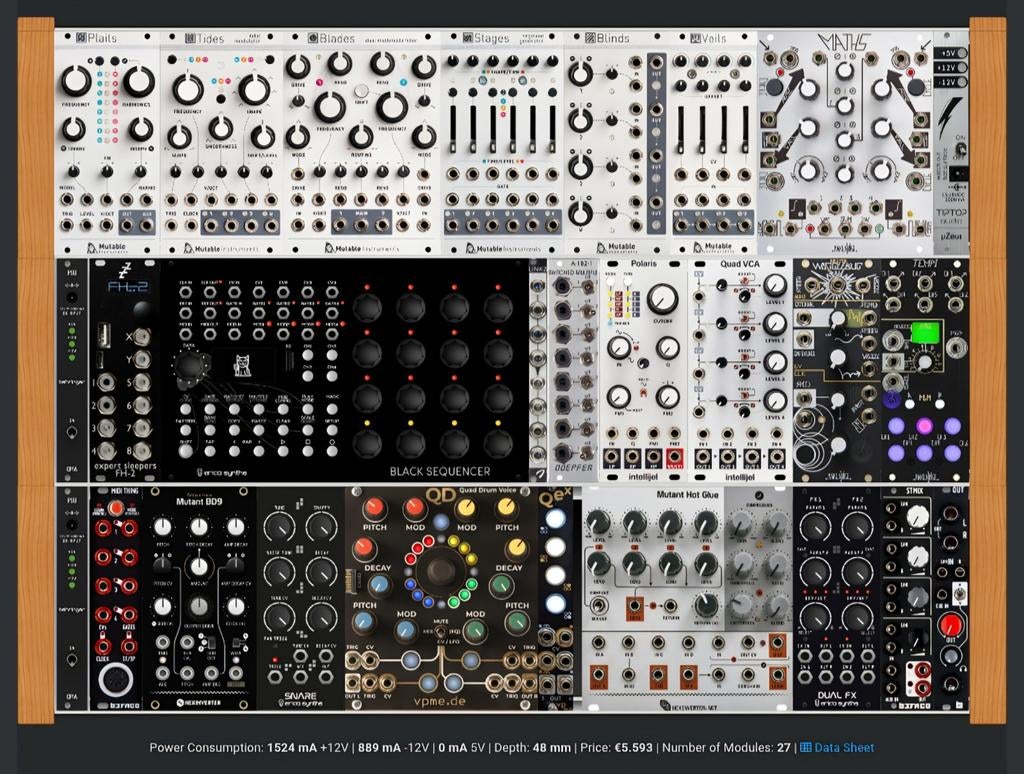Screen dimensions: 1024x774
Task: Select the Tides module
Action: (x=222, y=143)
